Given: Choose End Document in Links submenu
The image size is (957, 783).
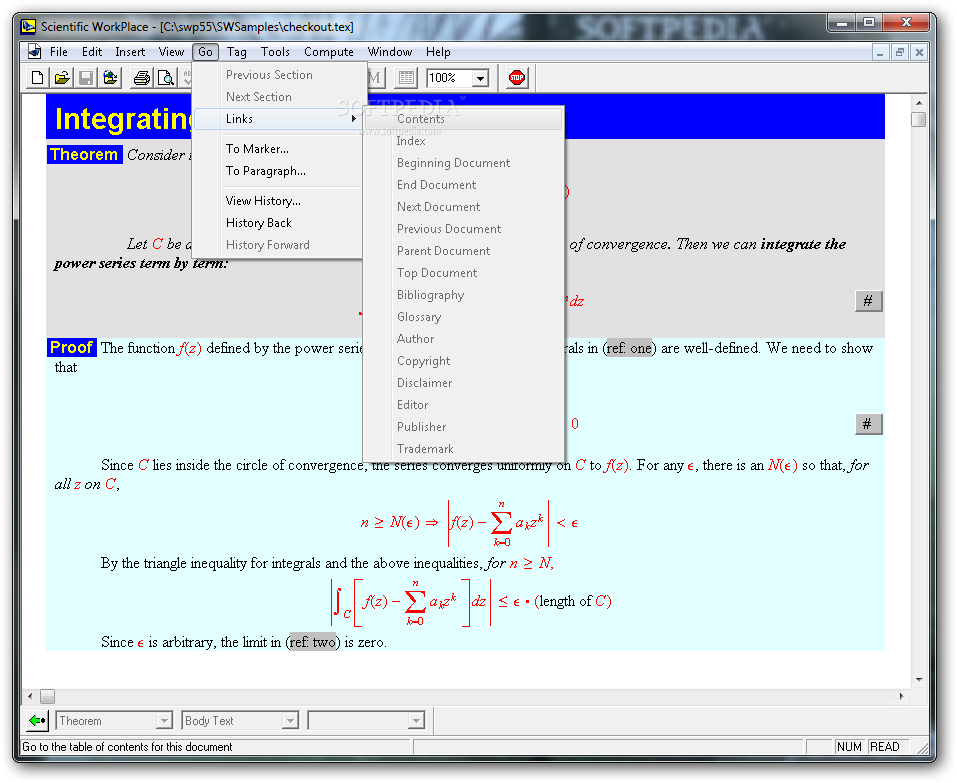Looking at the screenshot, I should (x=463, y=184).
